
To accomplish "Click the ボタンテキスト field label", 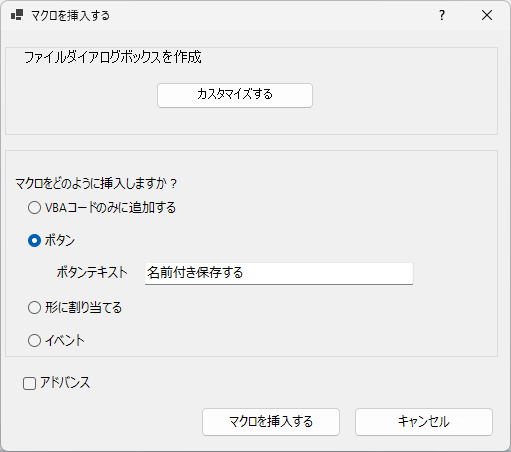I will (92, 272).
